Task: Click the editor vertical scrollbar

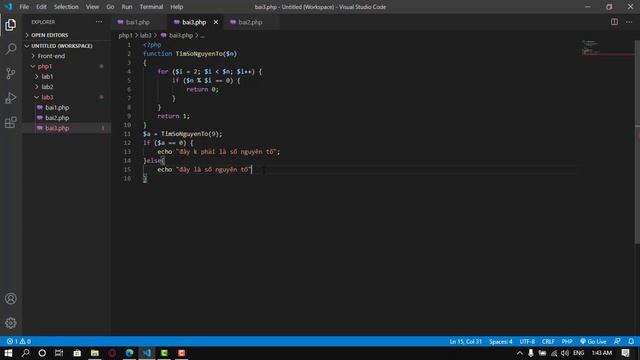Action: (637, 143)
